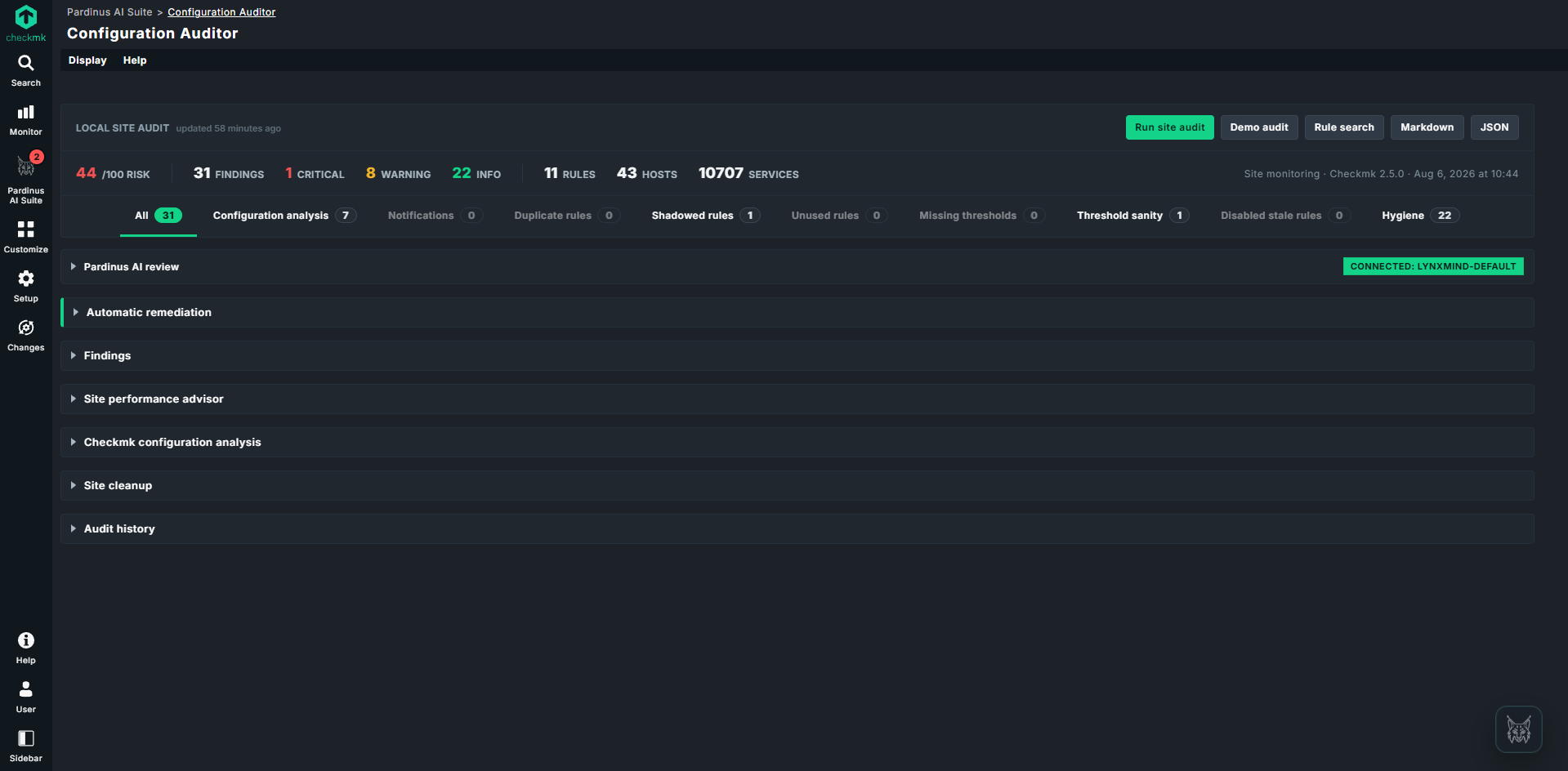Click the Connected: Lynxmind-Default status badge
The width and height of the screenshot is (1568, 771).
tap(1433, 266)
